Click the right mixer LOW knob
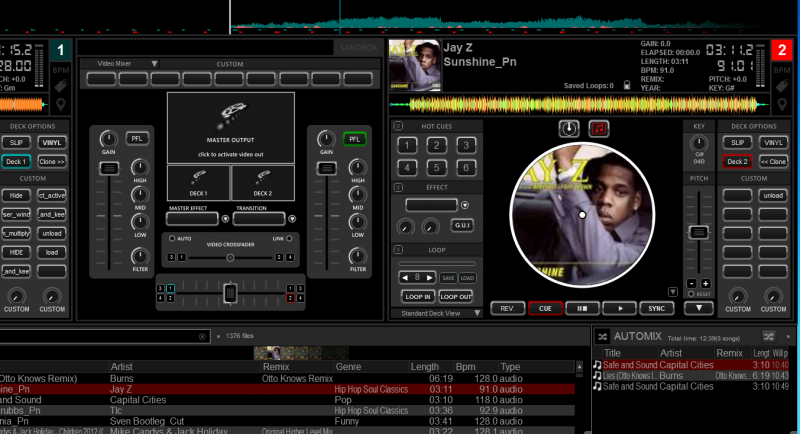 [x=357, y=222]
